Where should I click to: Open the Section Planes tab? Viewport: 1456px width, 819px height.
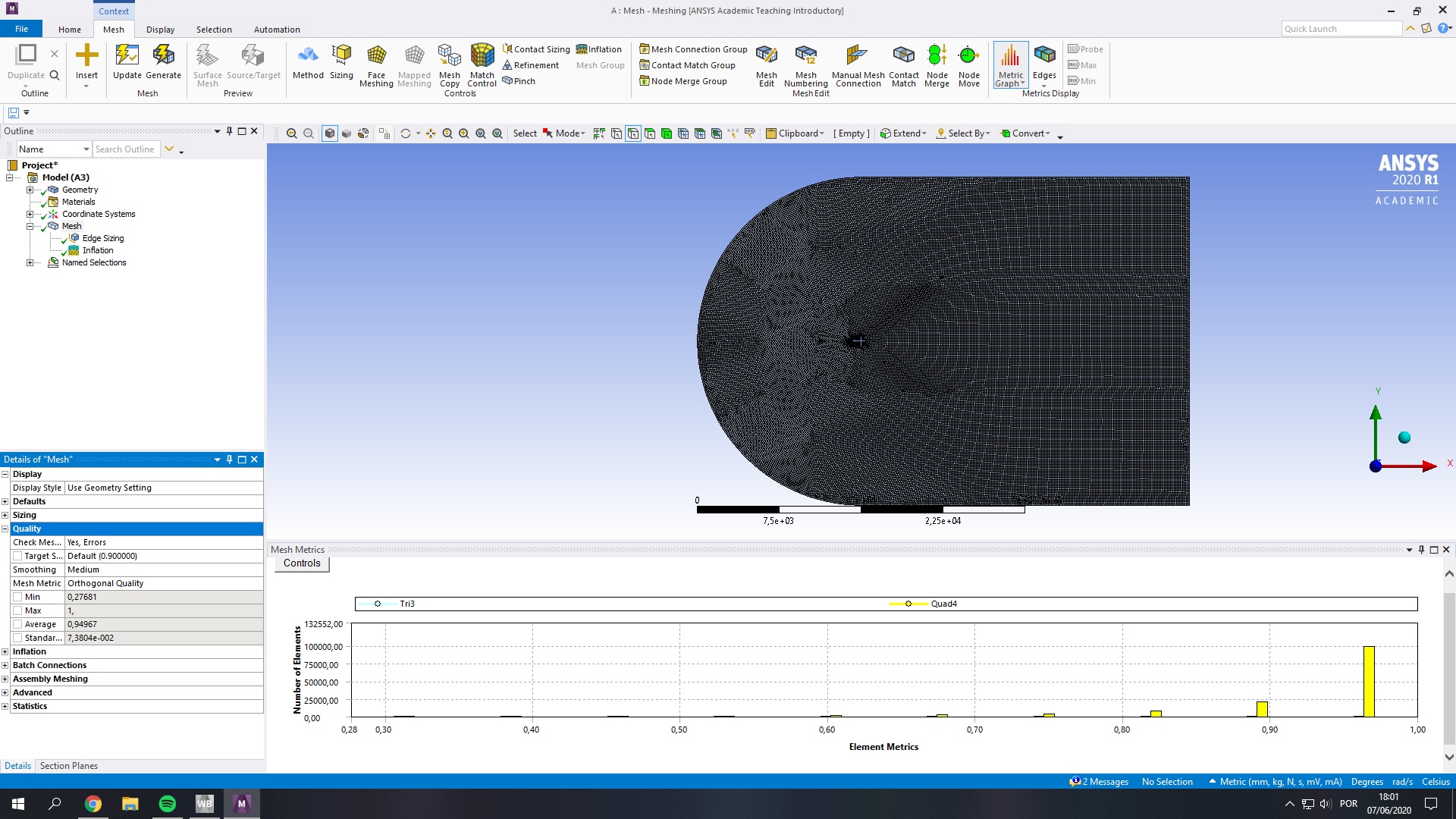click(x=68, y=766)
